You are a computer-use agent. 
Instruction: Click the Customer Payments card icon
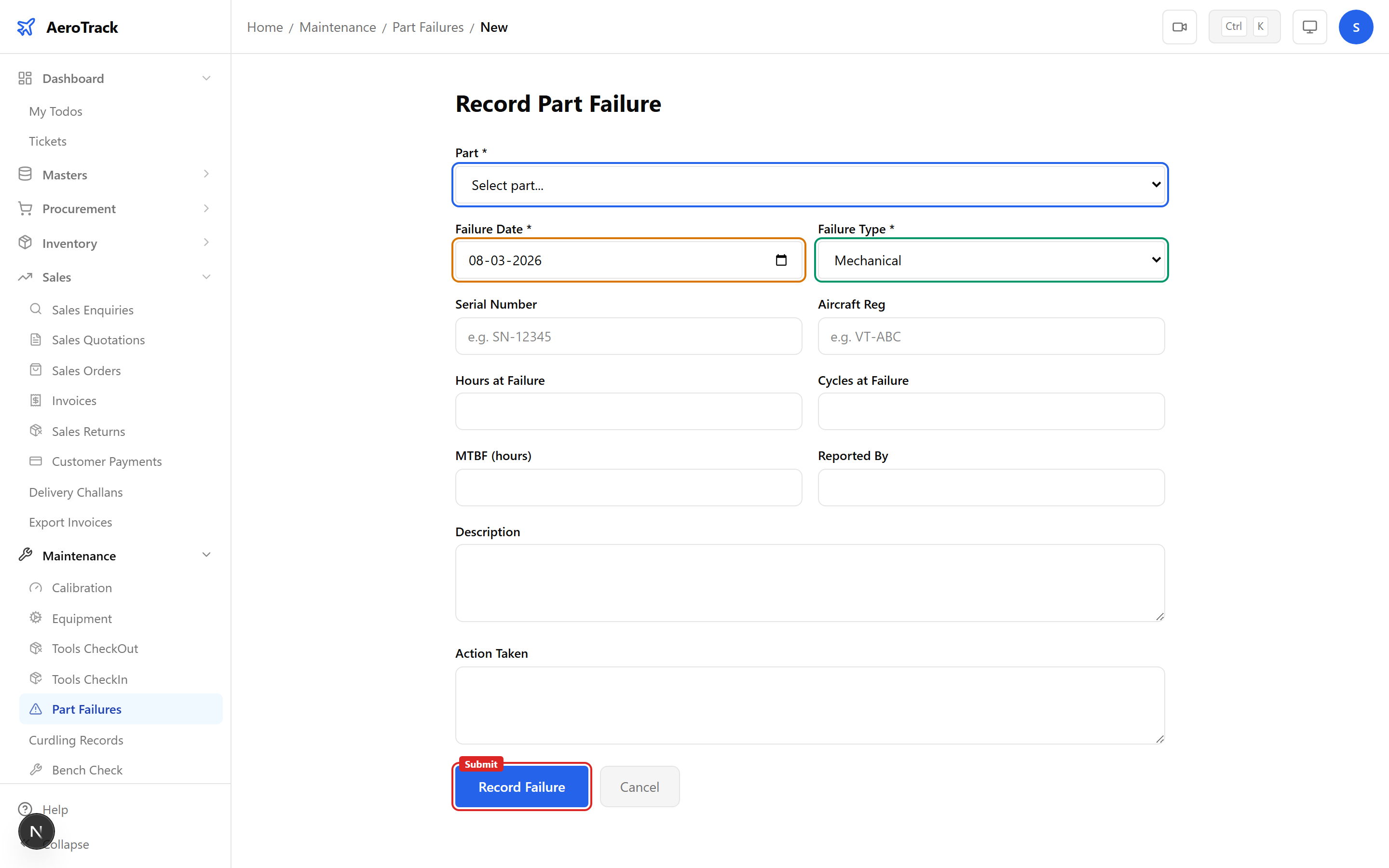(36, 461)
